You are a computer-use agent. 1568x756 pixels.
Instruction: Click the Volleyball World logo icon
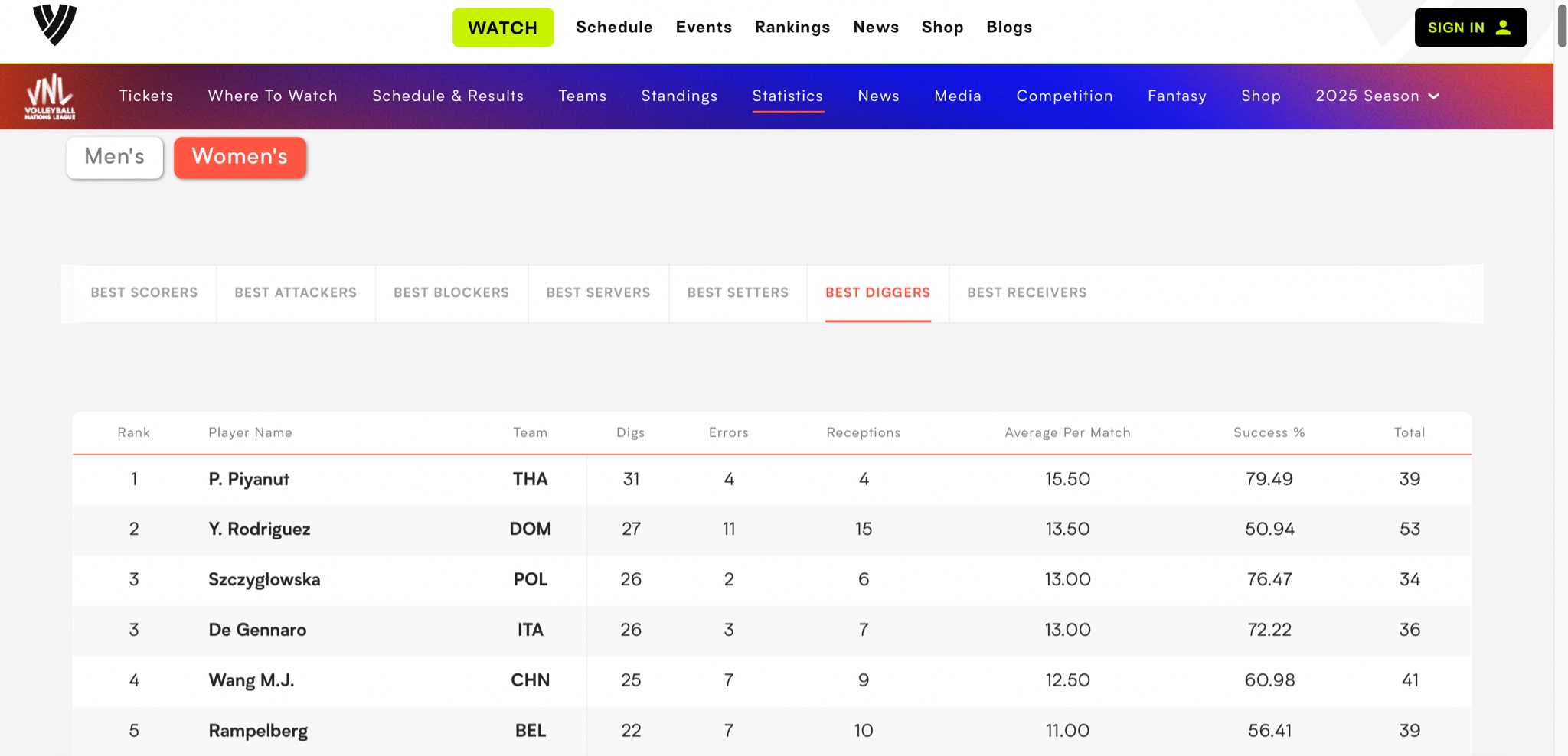click(55, 24)
